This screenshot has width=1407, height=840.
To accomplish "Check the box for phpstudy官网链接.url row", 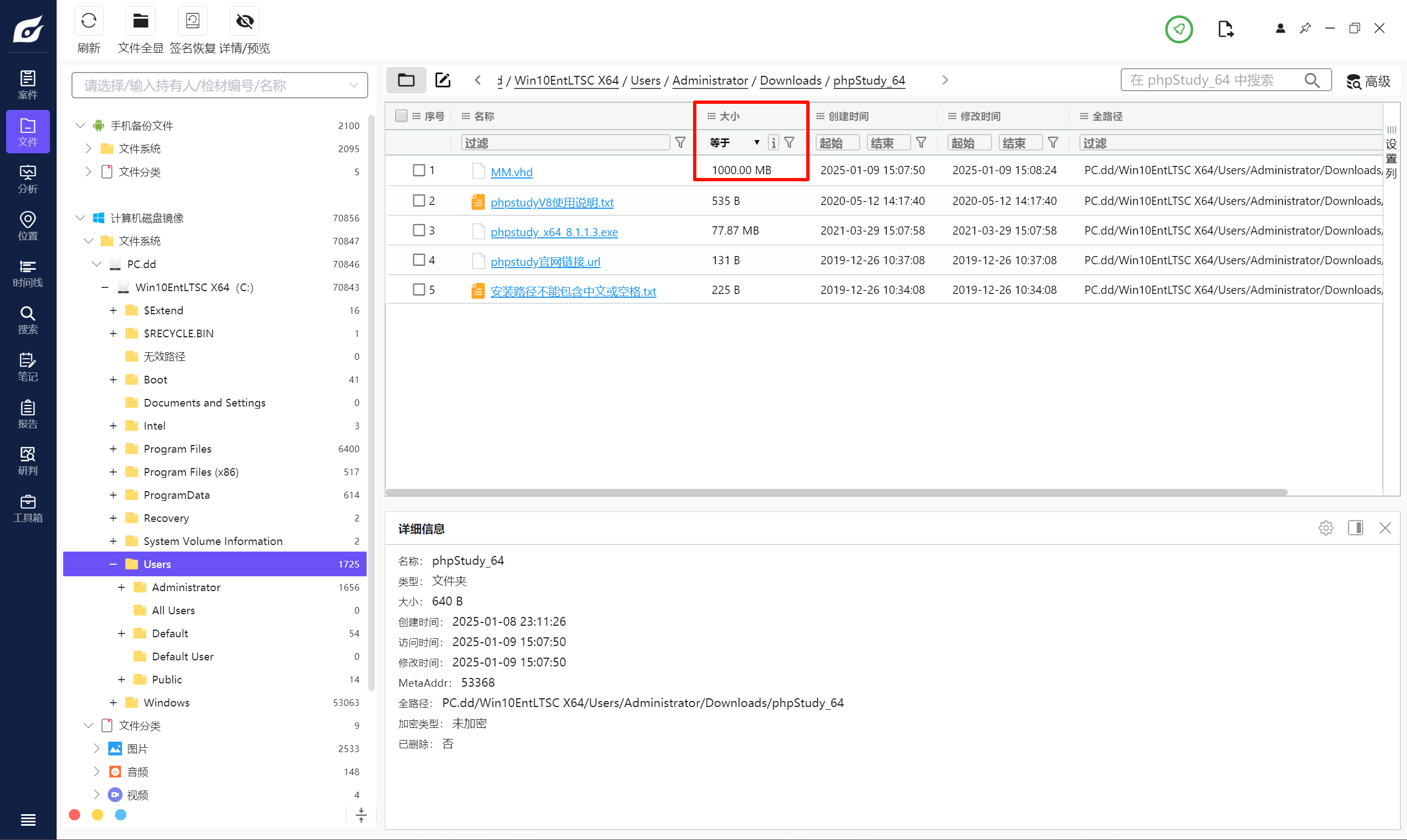I will tap(419, 260).
